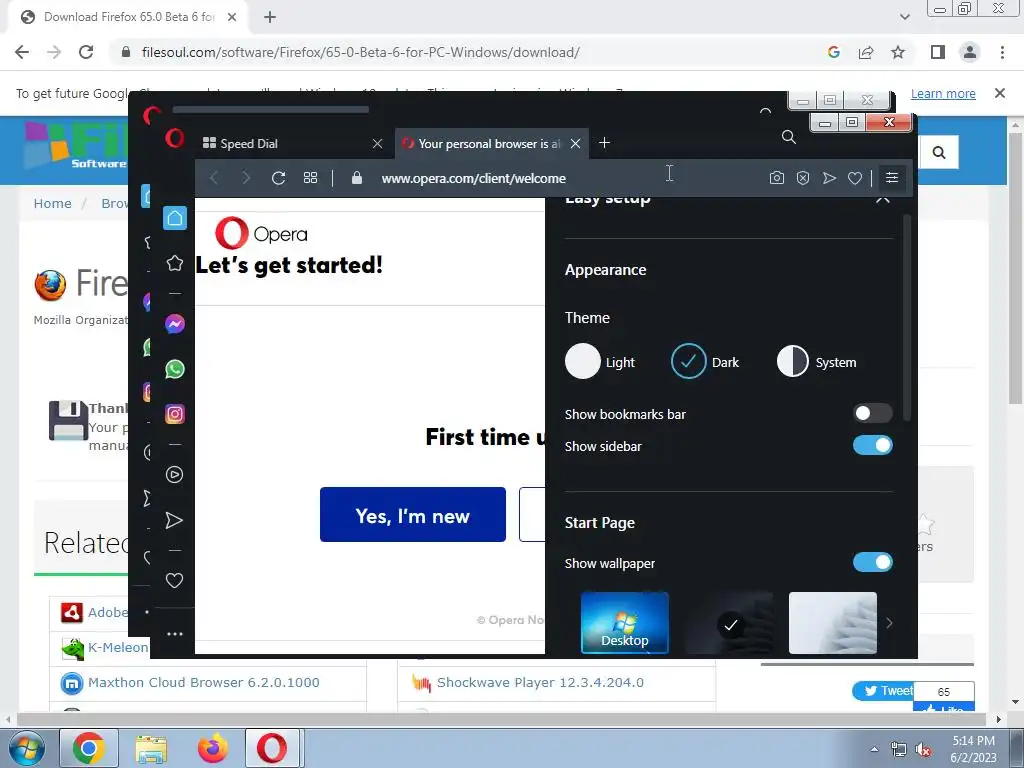
Task: Click Chrome address bar URL
Action: pyautogui.click(x=360, y=52)
